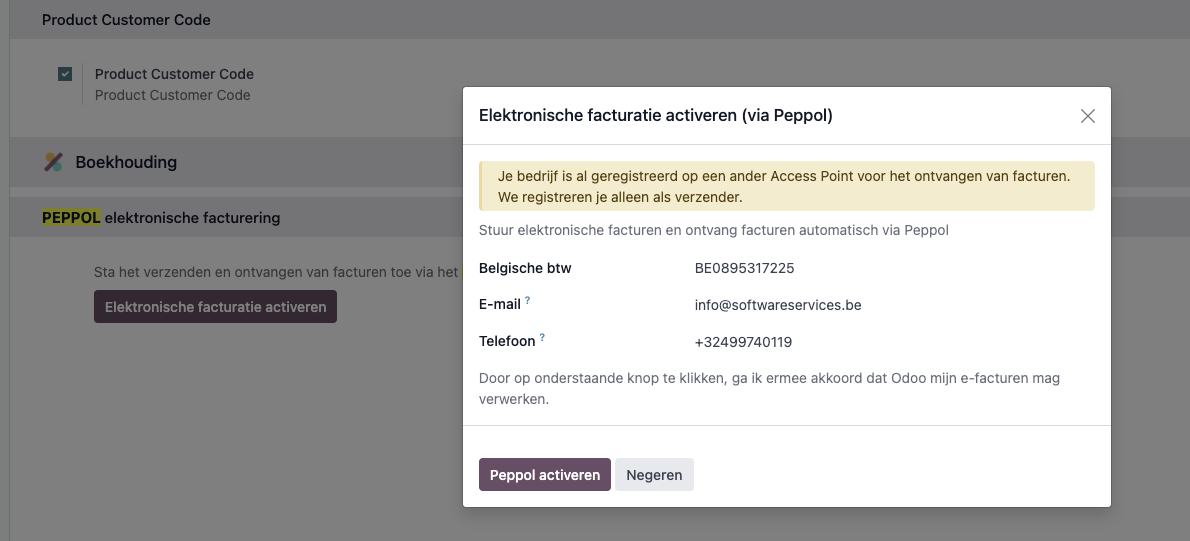Image resolution: width=1190 pixels, height=541 pixels.
Task: Click the dialog title Elektronische facturatie activeren
Action: (x=656, y=116)
